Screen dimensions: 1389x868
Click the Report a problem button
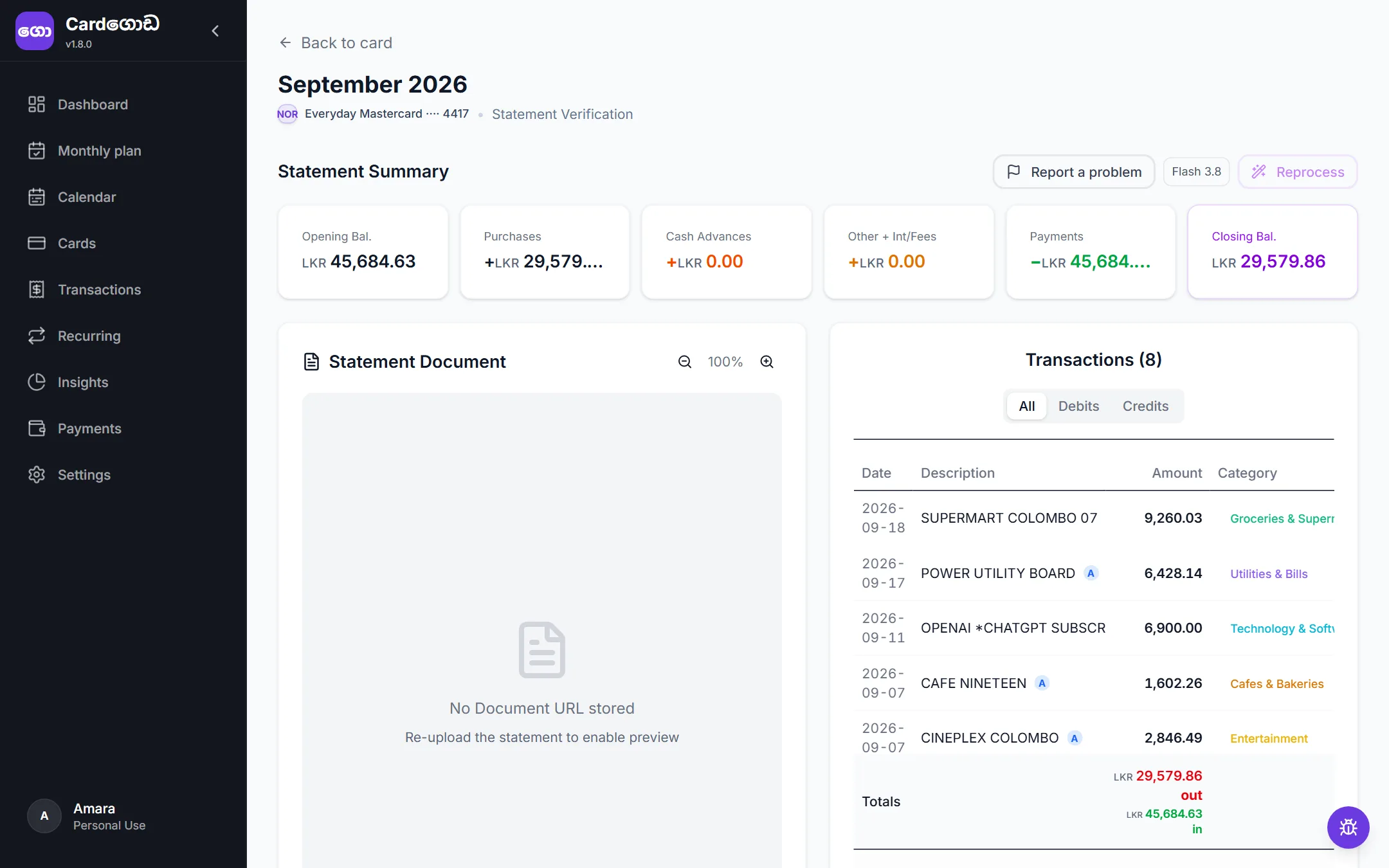click(x=1074, y=172)
